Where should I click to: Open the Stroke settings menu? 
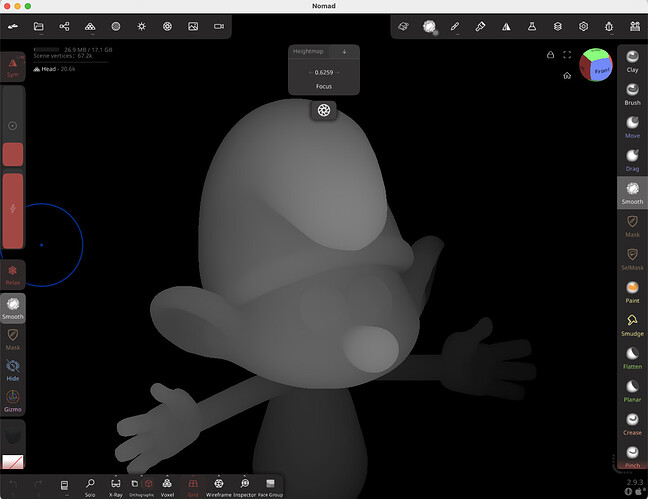403,26
